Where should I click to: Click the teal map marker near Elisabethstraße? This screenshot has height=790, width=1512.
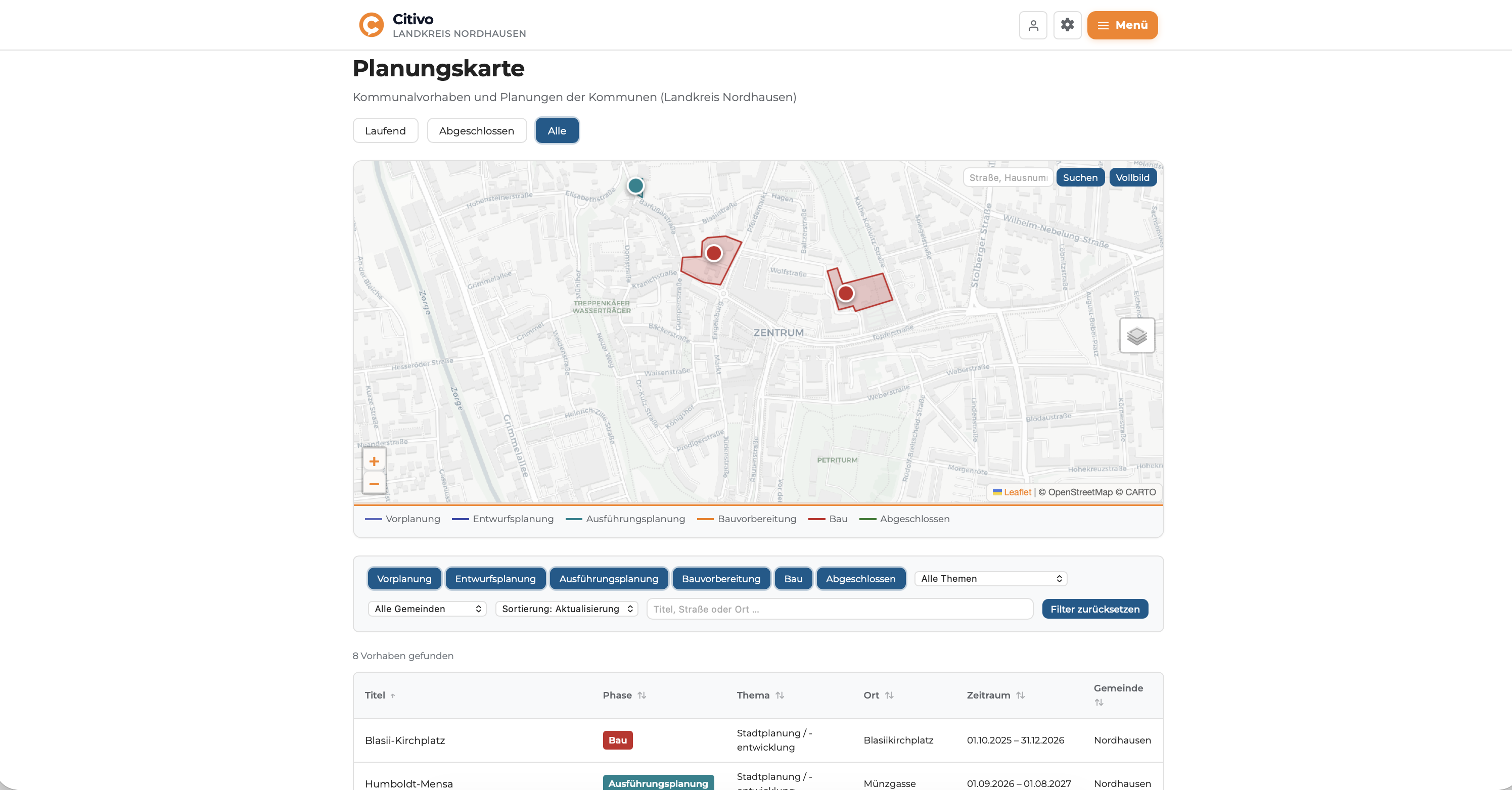click(x=635, y=185)
